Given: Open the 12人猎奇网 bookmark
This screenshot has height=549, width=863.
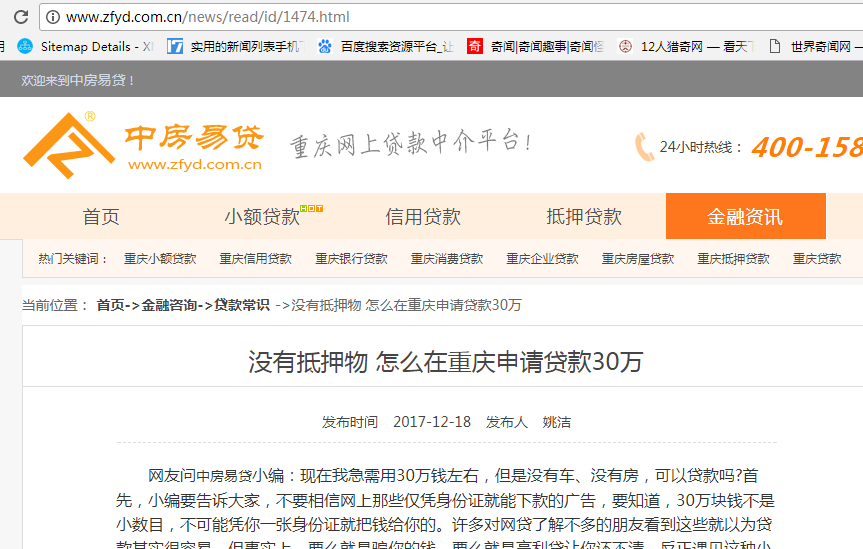Looking at the screenshot, I should pos(685,46).
